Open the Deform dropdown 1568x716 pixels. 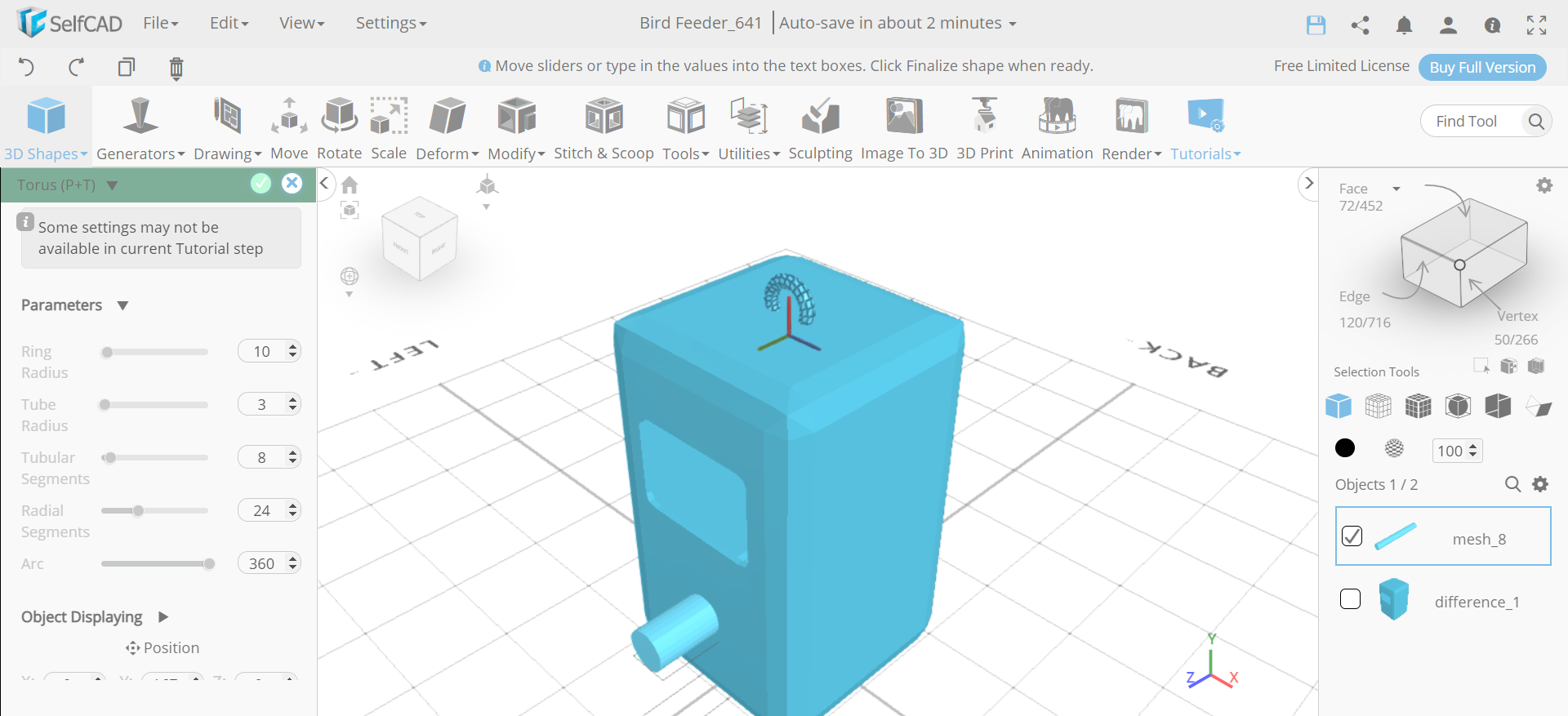[448, 129]
